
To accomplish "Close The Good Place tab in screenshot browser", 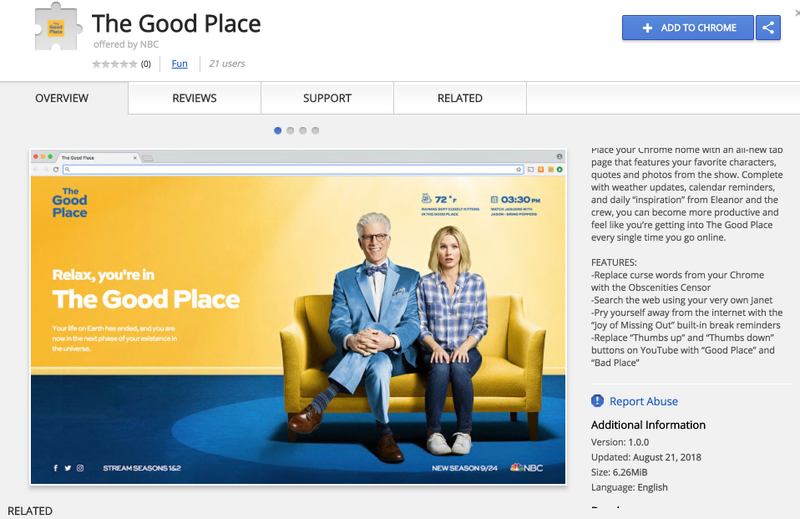I will [x=135, y=158].
